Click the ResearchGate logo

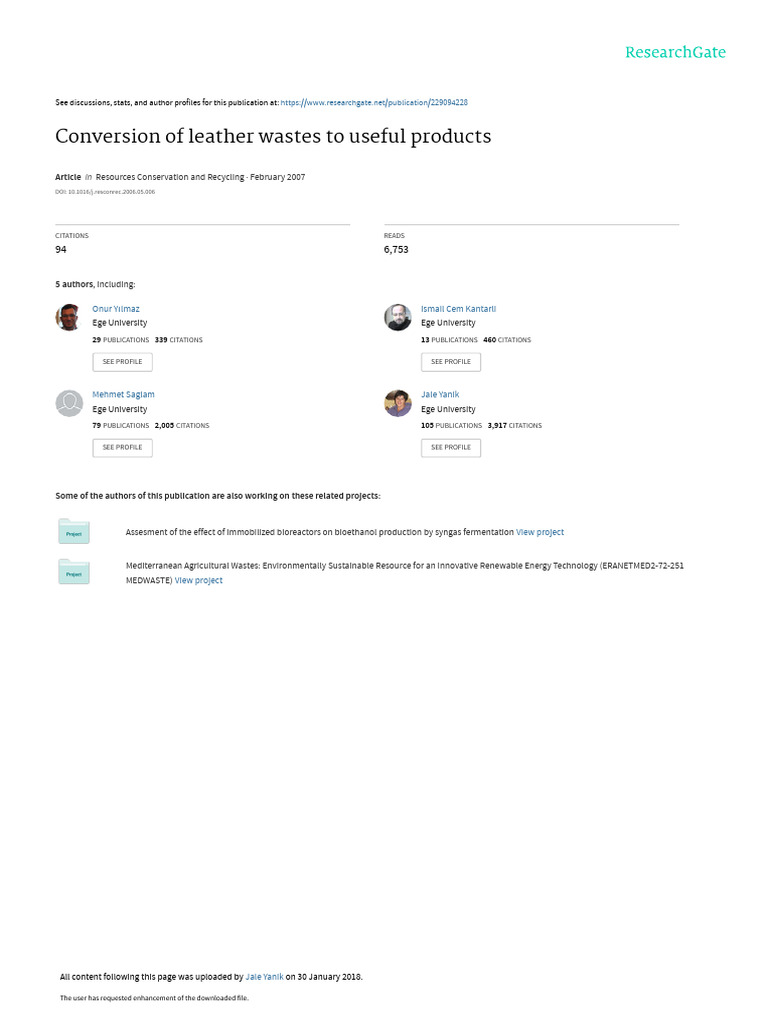point(675,52)
